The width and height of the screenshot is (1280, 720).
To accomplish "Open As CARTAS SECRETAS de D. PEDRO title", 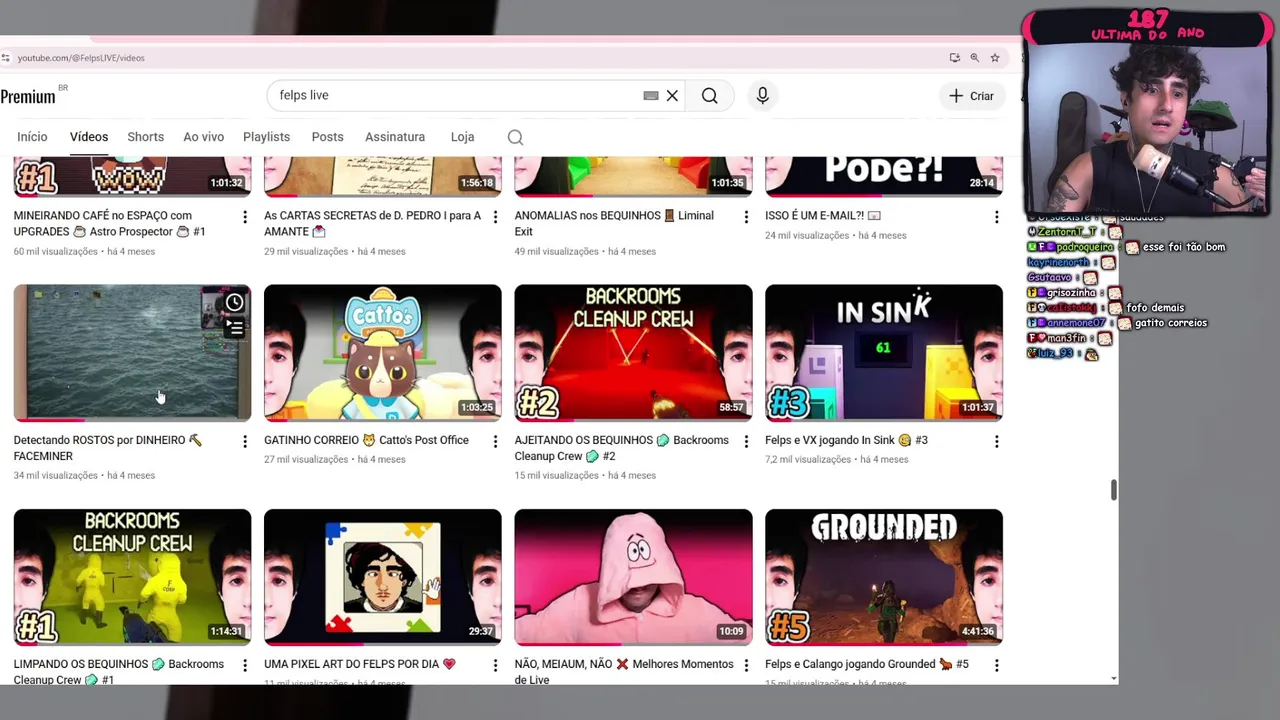I will click(372, 223).
